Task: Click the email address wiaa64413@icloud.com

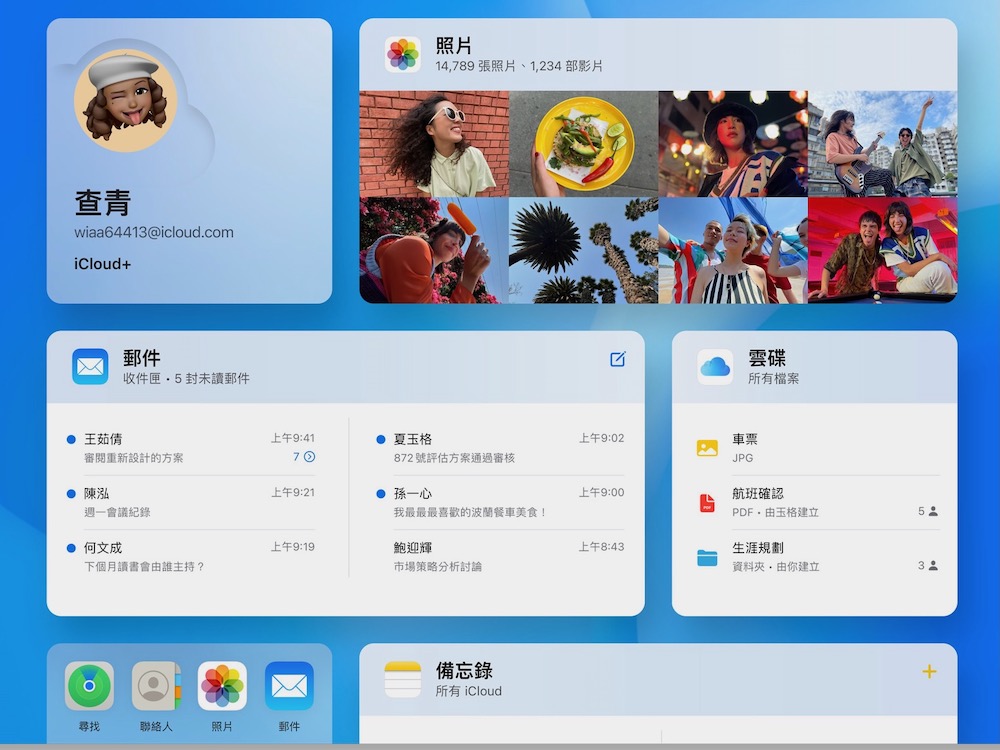Action: pos(154,232)
